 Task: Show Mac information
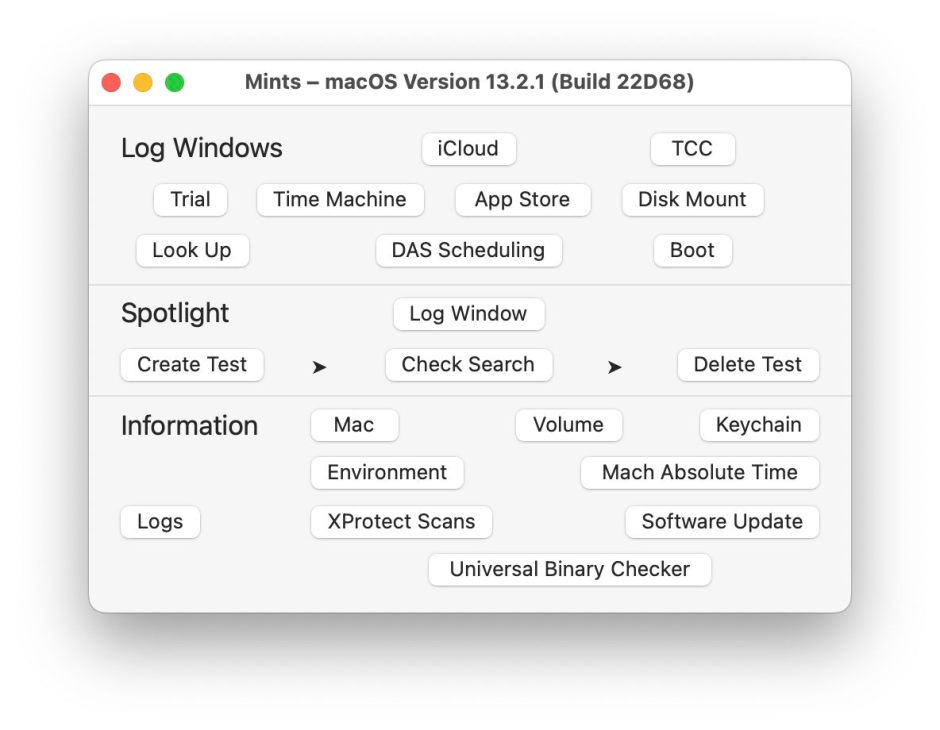(354, 424)
